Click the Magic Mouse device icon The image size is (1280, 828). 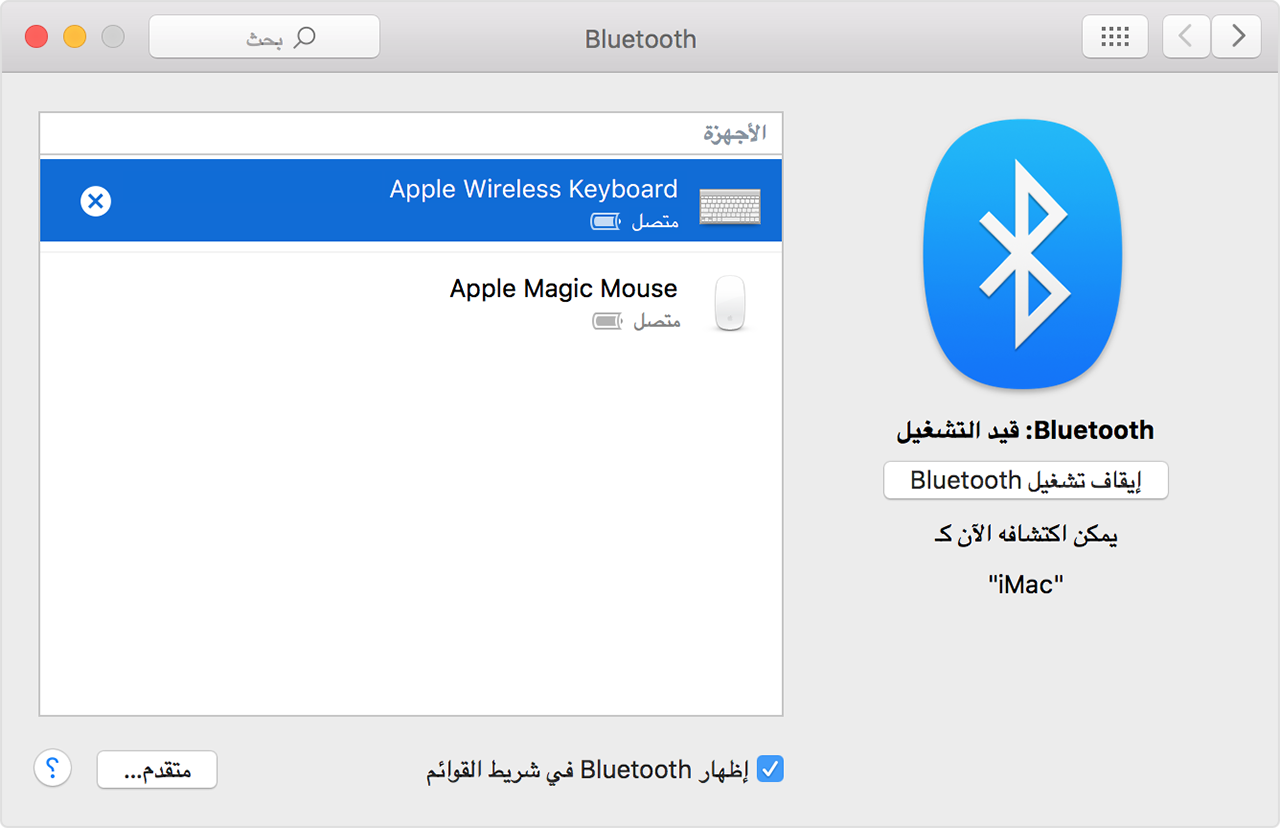(730, 304)
